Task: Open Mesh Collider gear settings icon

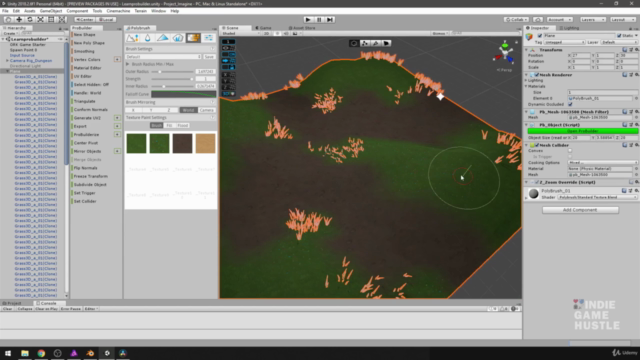Action: (x=637, y=145)
